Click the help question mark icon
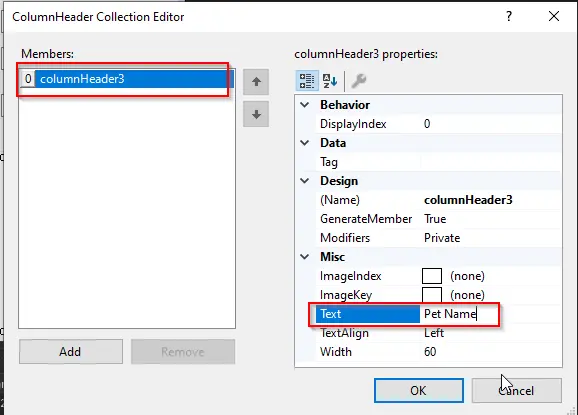Viewport: 578px width, 415px height. point(509,16)
